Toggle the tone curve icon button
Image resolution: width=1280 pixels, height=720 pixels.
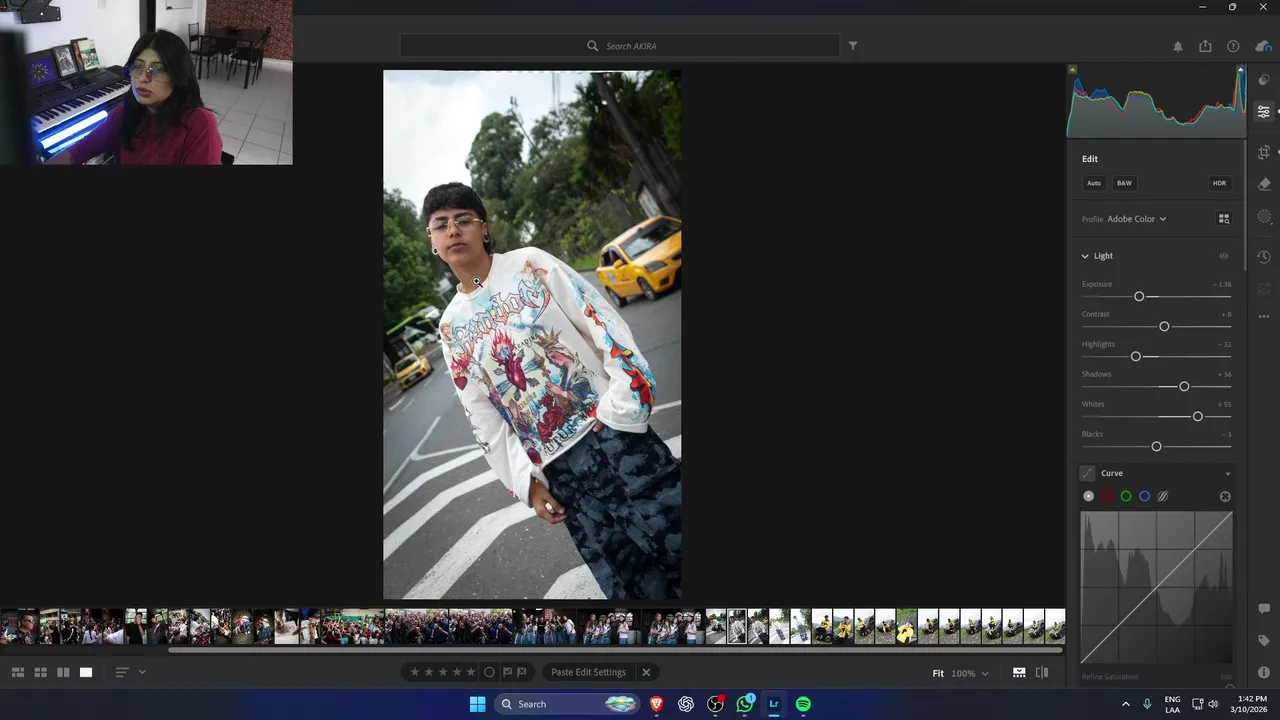tap(1088, 473)
